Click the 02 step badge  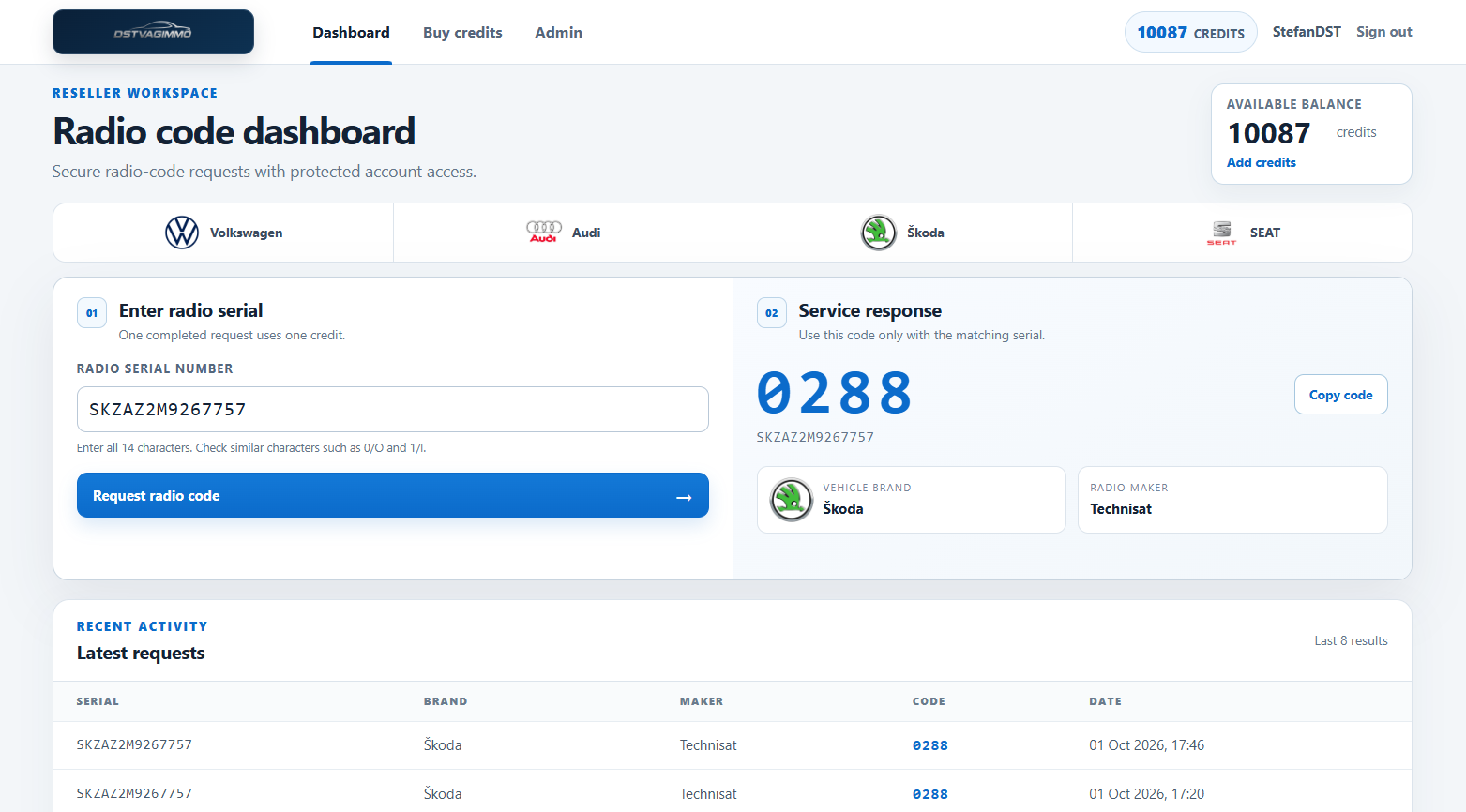click(x=772, y=313)
